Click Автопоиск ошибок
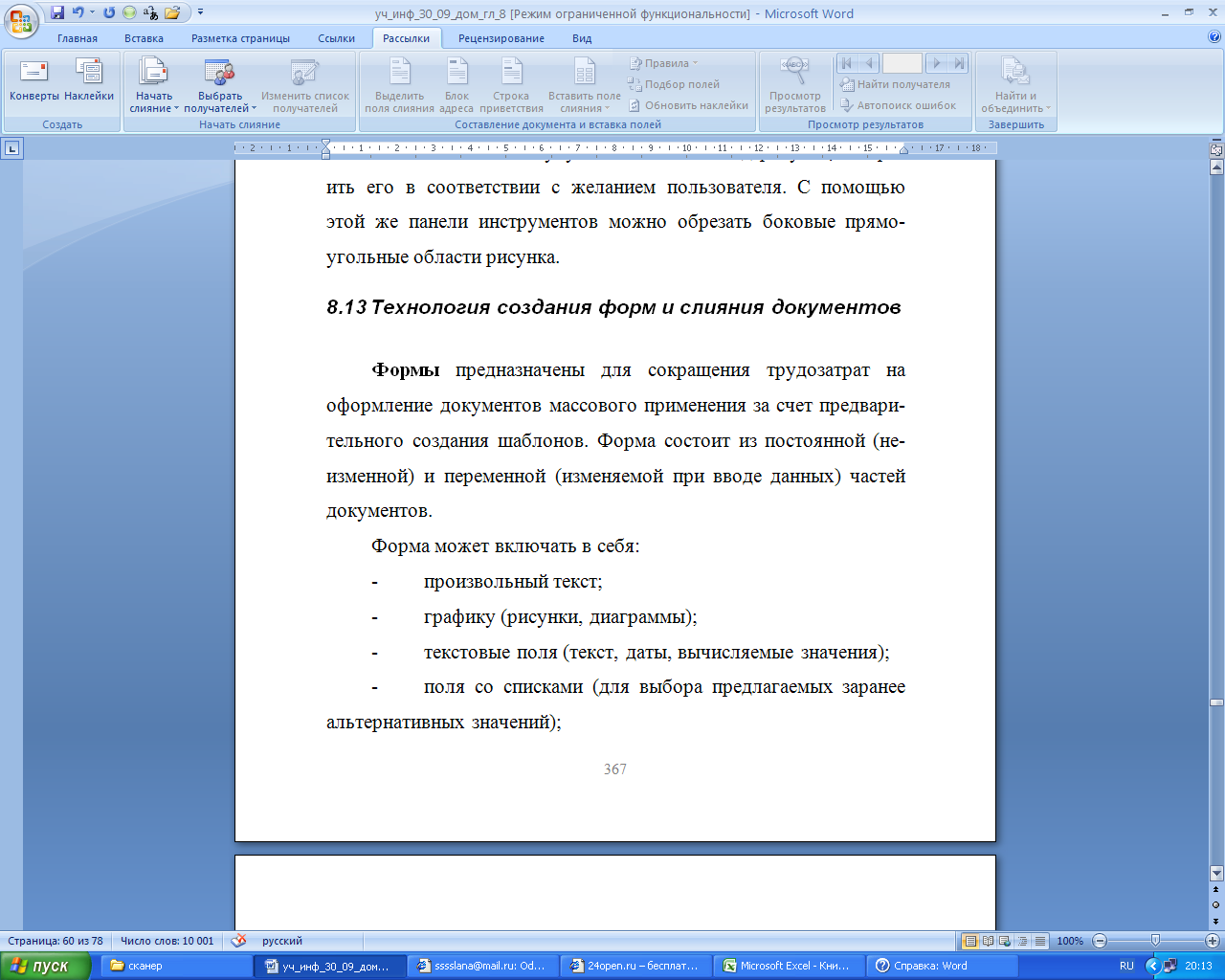 [x=898, y=105]
